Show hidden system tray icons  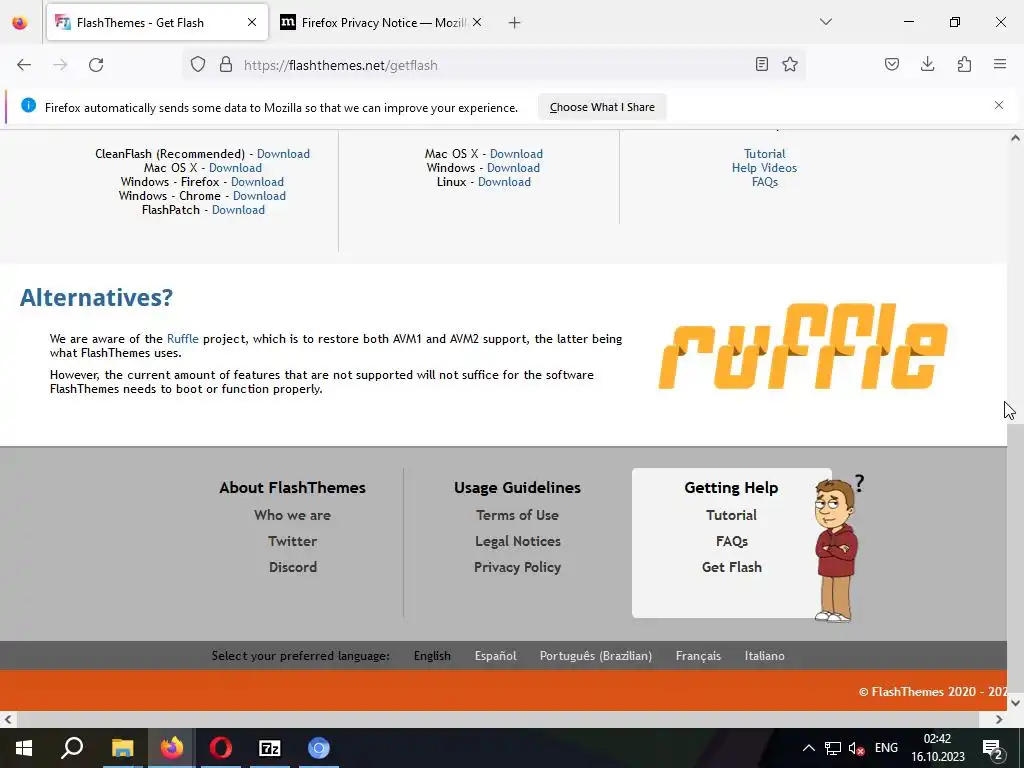tap(808, 748)
